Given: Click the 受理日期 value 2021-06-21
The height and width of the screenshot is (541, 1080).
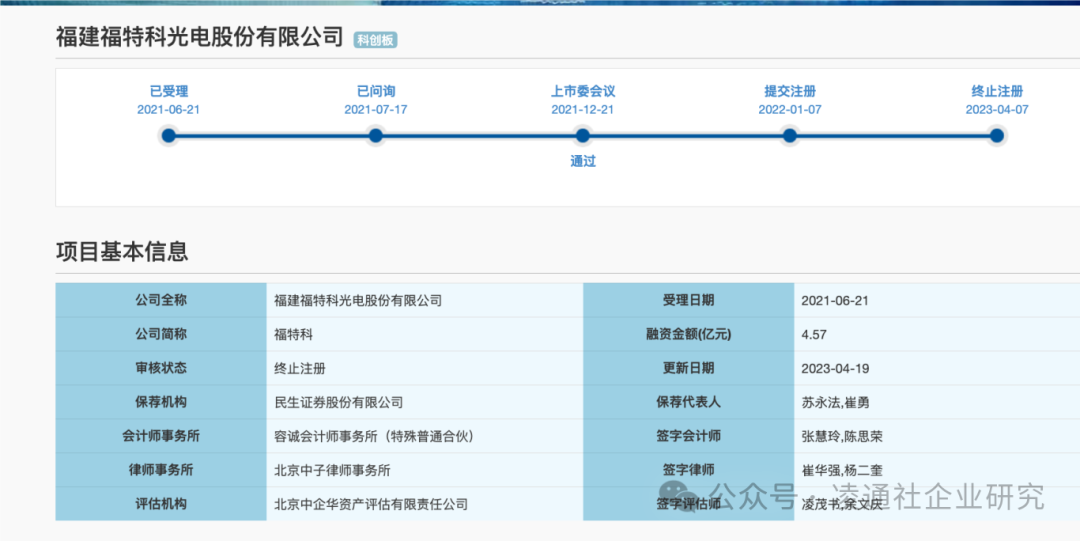Looking at the screenshot, I should pos(835,300).
